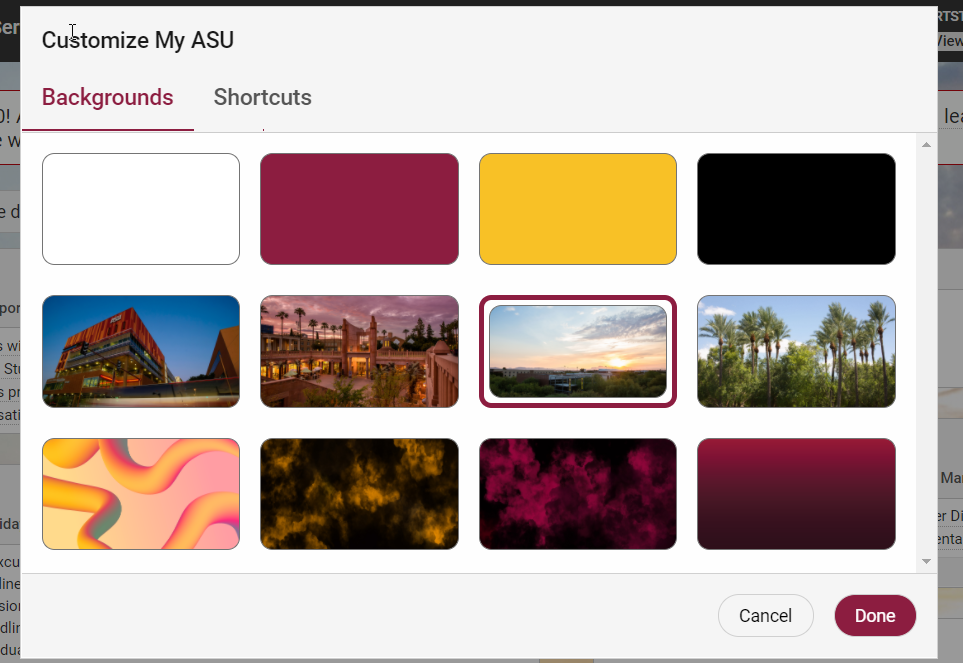Select the solid black background
963x663 pixels.
pos(796,209)
